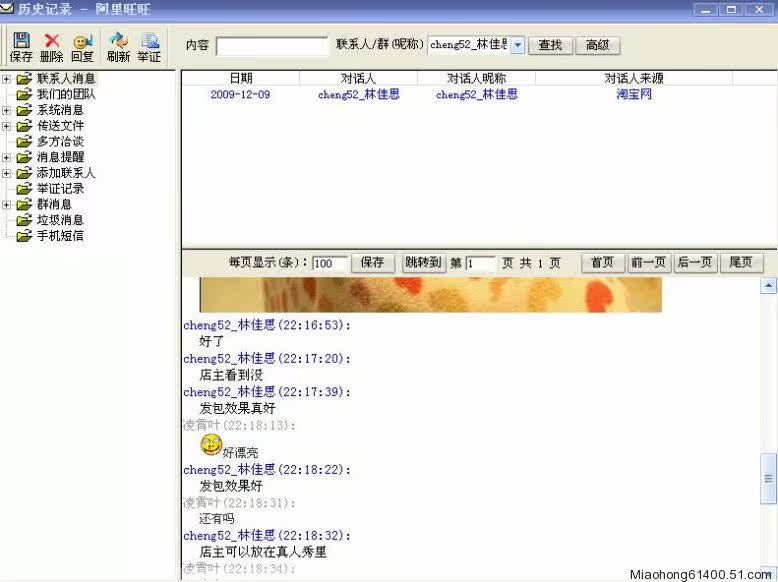
Task: Click 淘宝网 in the source column
Action: pyautogui.click(x=634, y=94)
